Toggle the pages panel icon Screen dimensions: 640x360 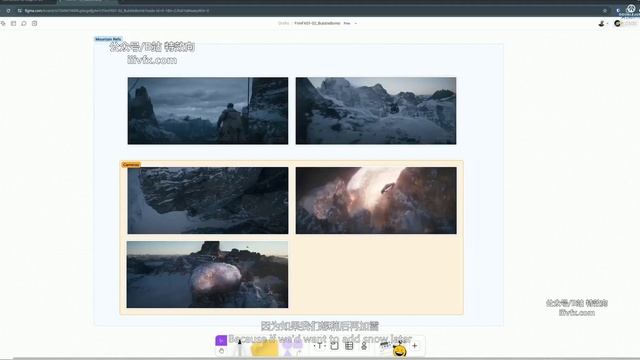13,23
